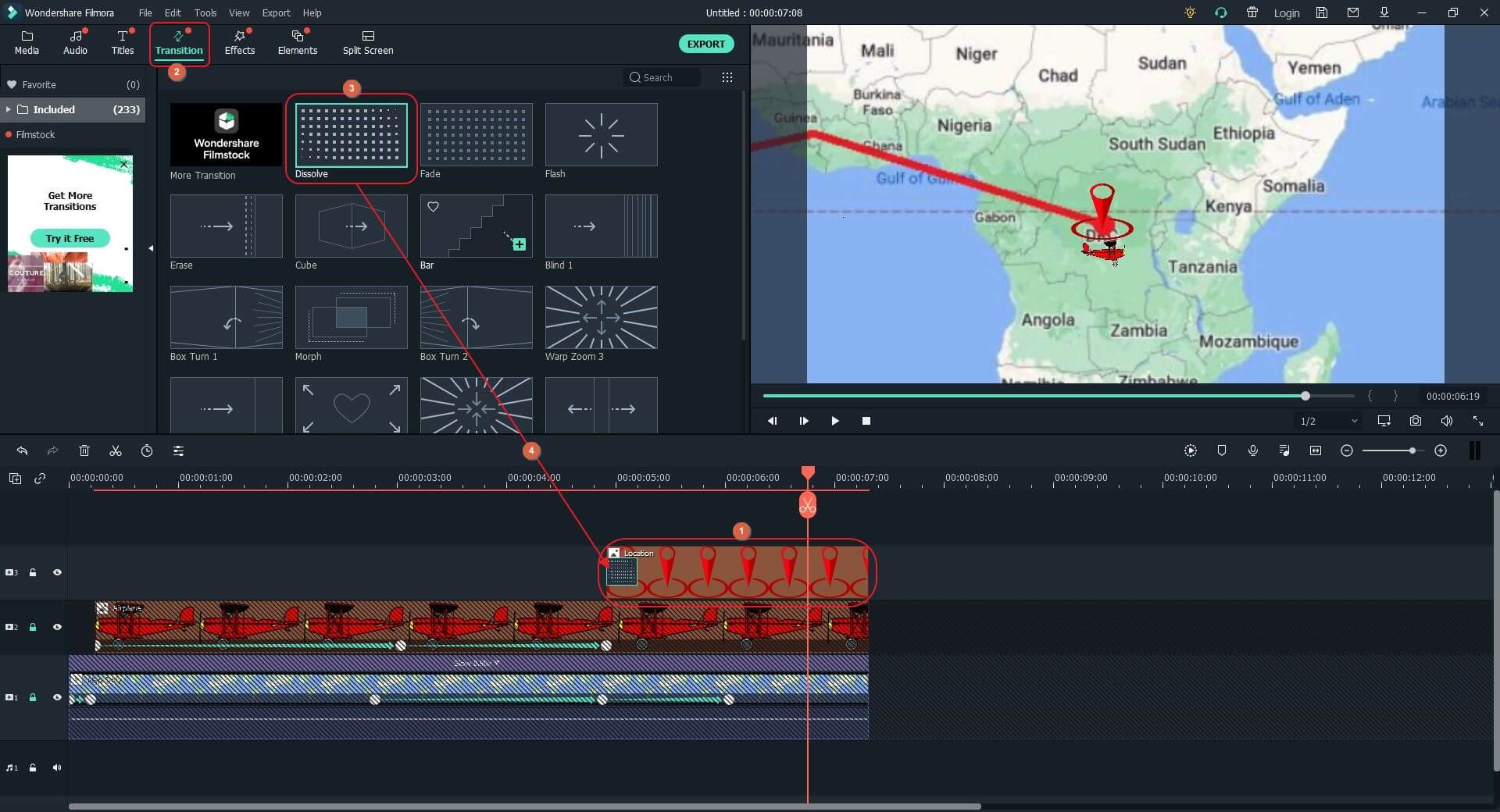Click the delete (trash) icon in timeline toolbar

pos(84,451)
